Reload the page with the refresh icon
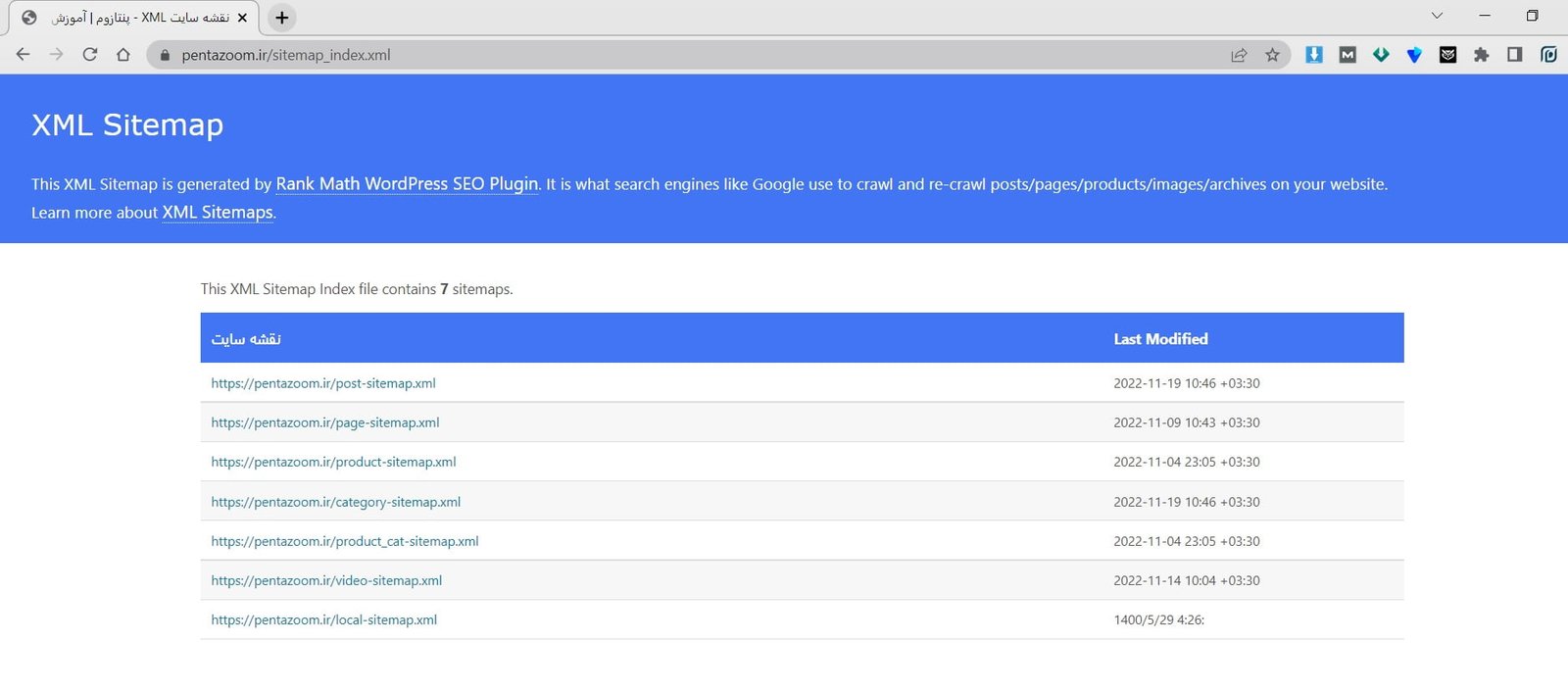 coord(90,55)
